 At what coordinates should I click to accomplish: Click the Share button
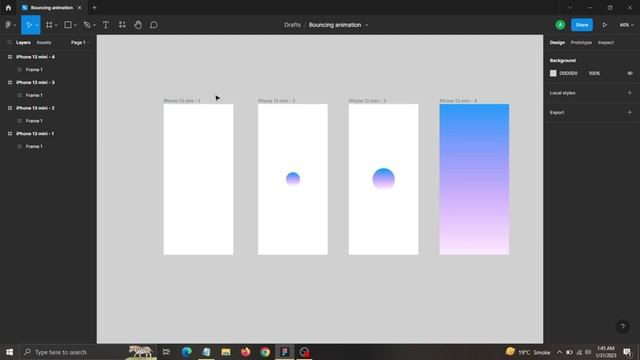pos(582,25)
